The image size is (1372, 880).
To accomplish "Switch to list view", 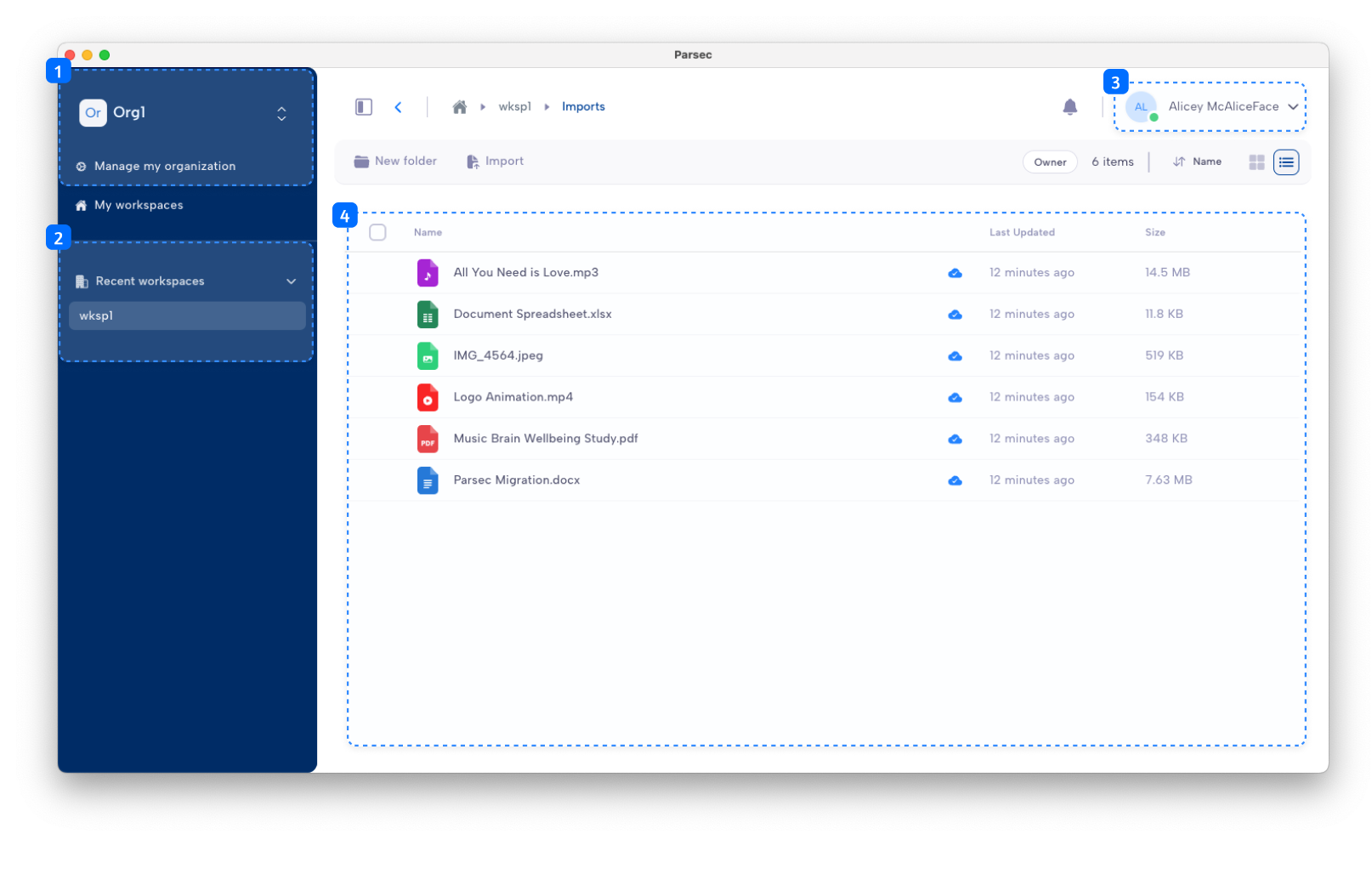I will coord(1286,162).
